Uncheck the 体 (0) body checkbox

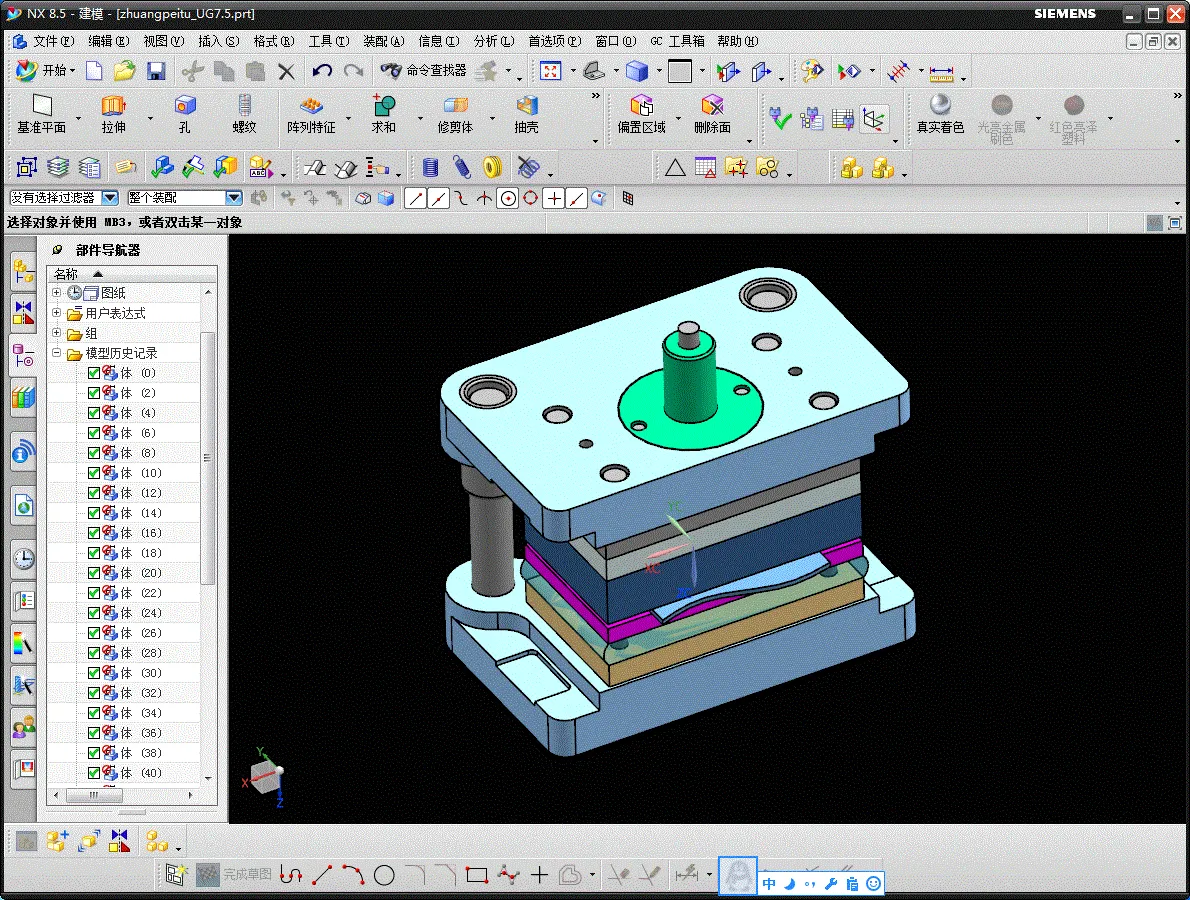(x=94, y=373)
